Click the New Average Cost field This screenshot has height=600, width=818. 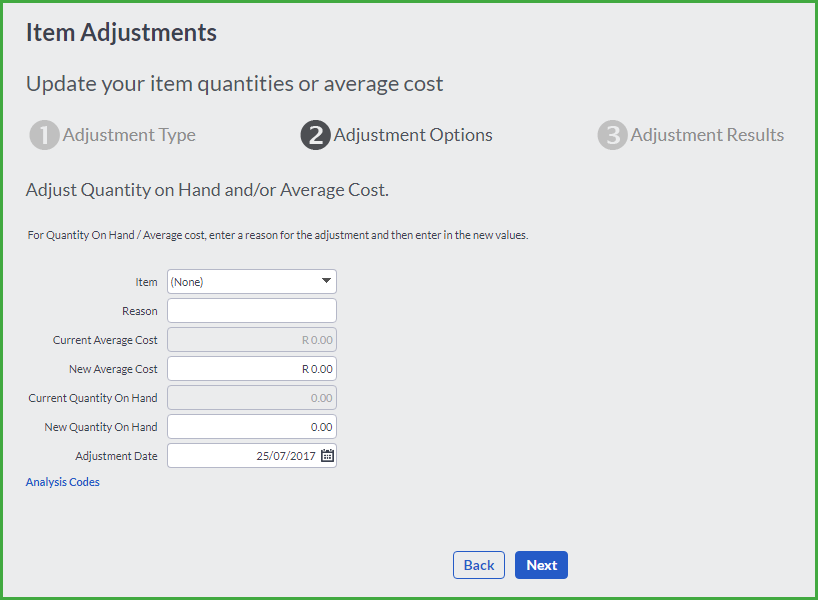click(x=252, y=369)
